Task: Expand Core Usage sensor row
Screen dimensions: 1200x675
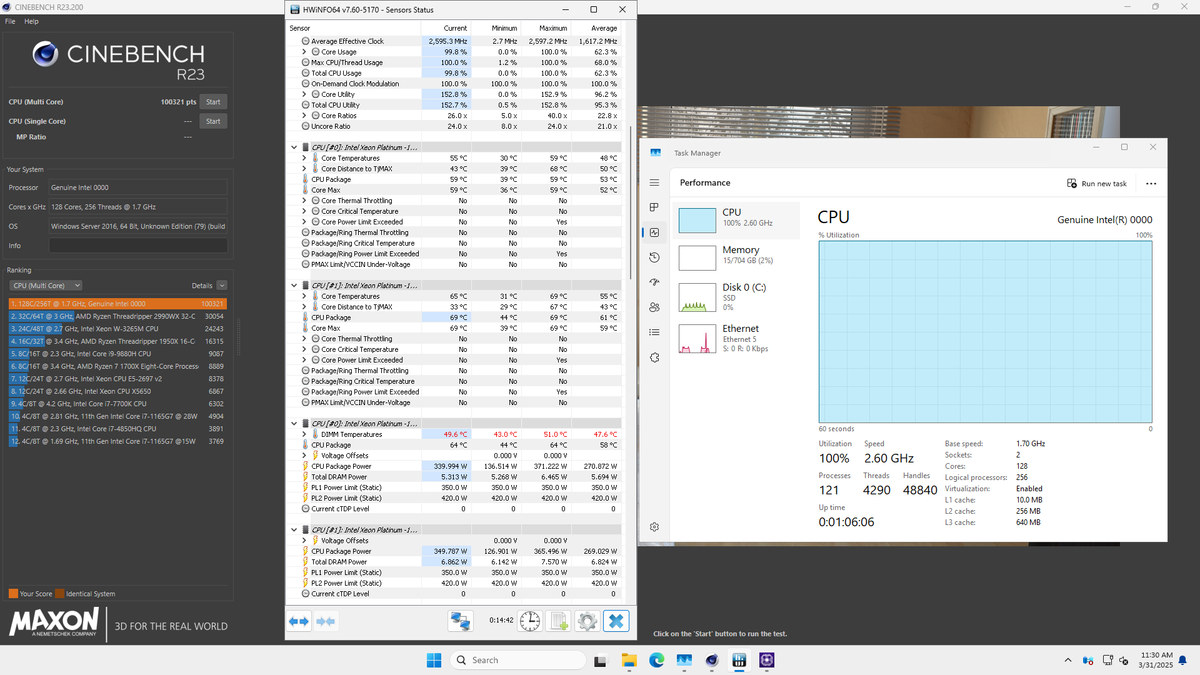Action: click(x=305, y=52)
